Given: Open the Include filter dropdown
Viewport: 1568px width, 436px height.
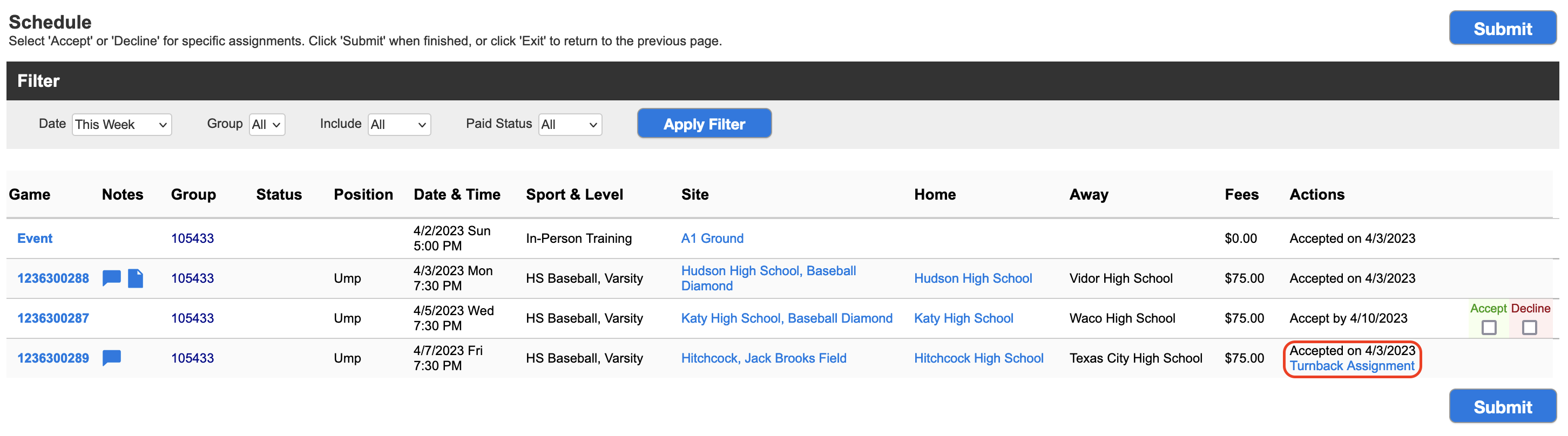Looking at the screenshot, I should click(x=400, y=125).
